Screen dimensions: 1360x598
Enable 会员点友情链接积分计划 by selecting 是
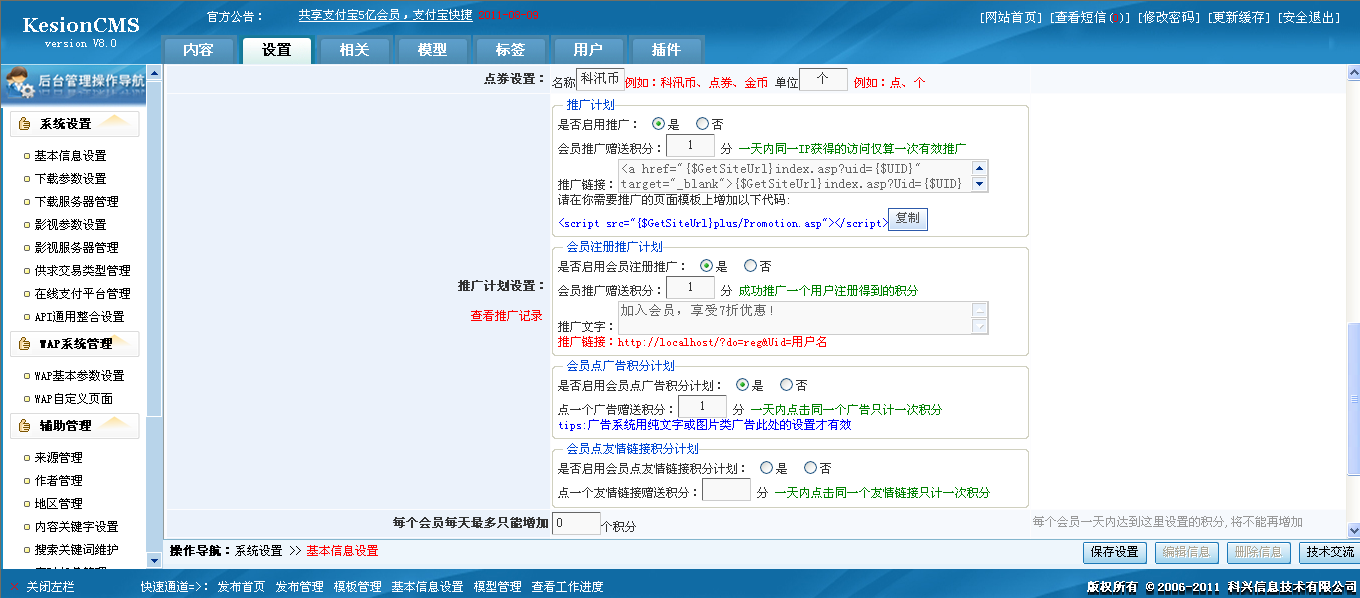coord(766,468)
